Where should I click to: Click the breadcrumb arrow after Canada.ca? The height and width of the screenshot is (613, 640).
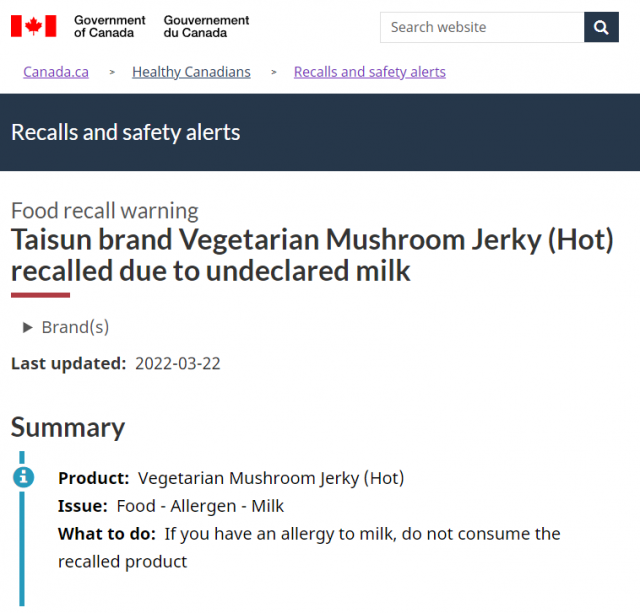tap(112, 73)
